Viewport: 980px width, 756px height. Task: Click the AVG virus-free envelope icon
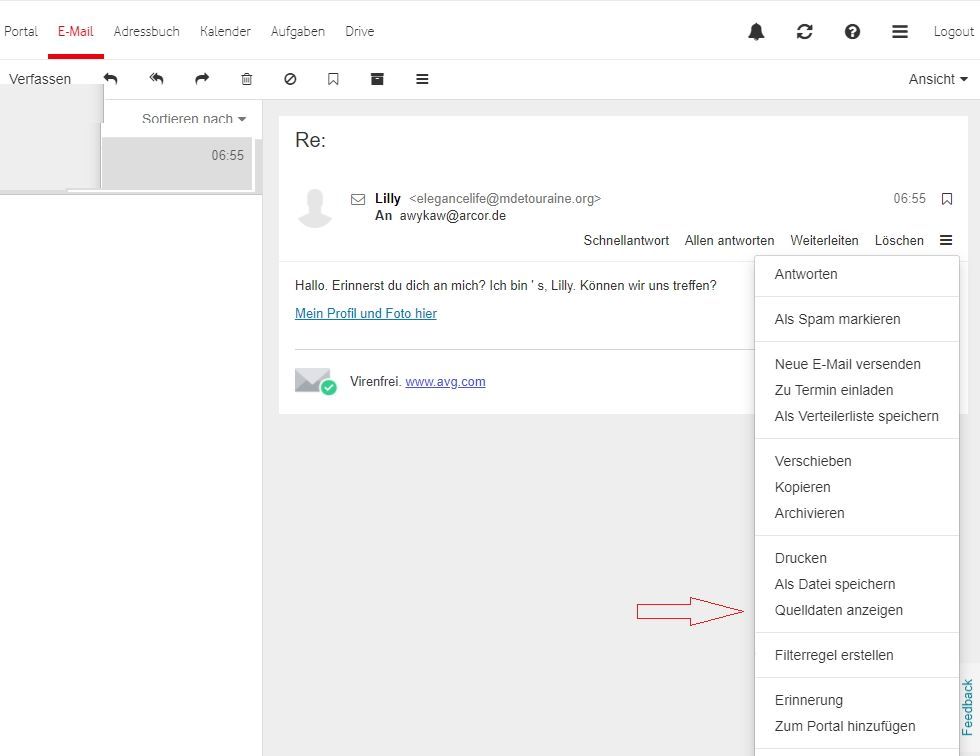pyautogui.click(x=316, y=381)
